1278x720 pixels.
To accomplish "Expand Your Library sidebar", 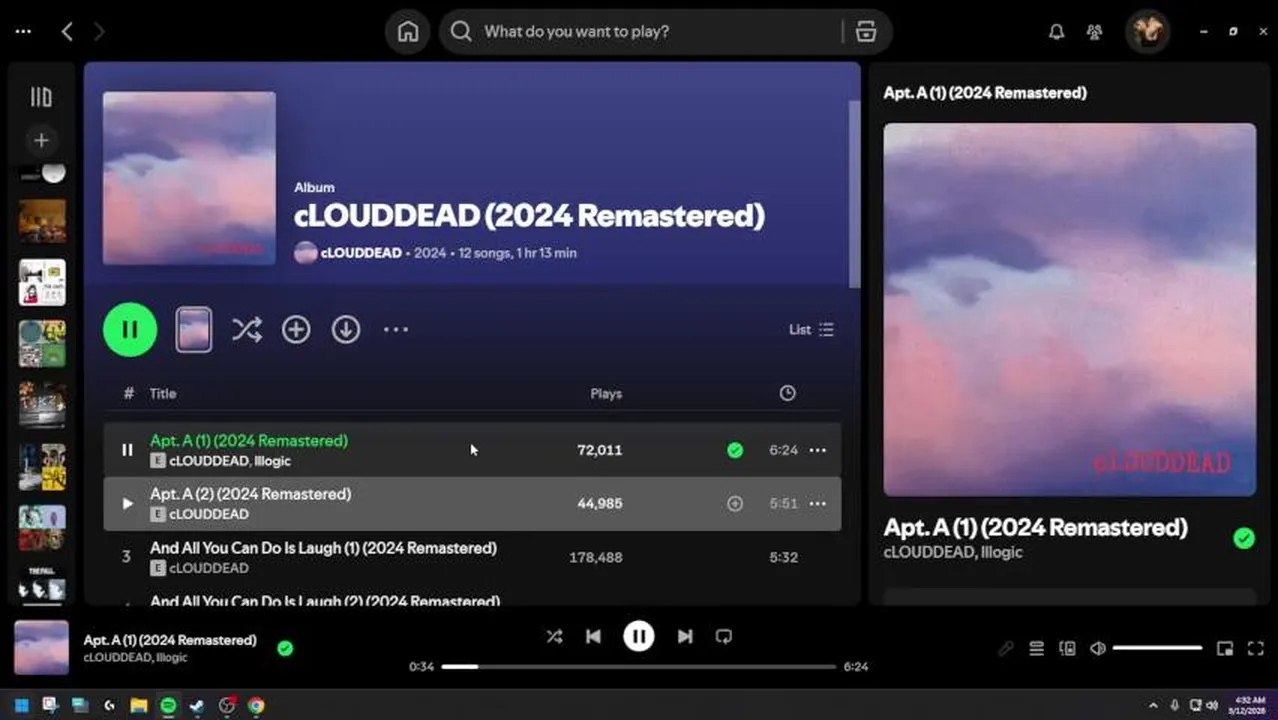I will (x=41, y=97).
